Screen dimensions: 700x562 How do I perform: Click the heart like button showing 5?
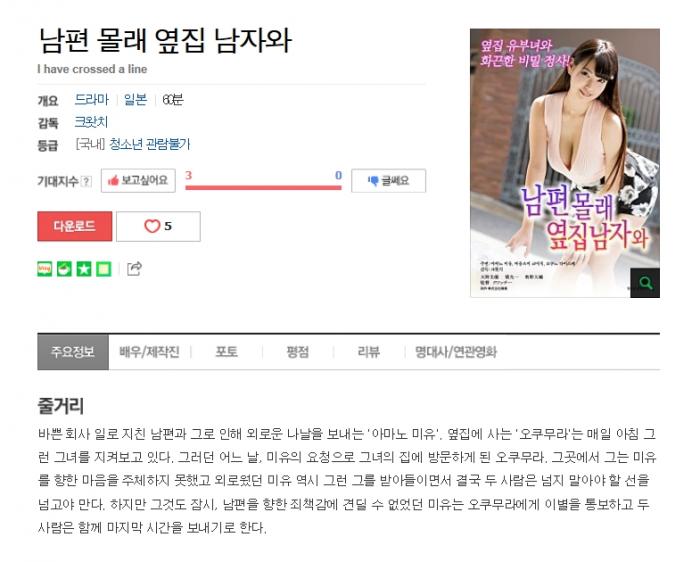pyautogui.click(x=158, y=226)
